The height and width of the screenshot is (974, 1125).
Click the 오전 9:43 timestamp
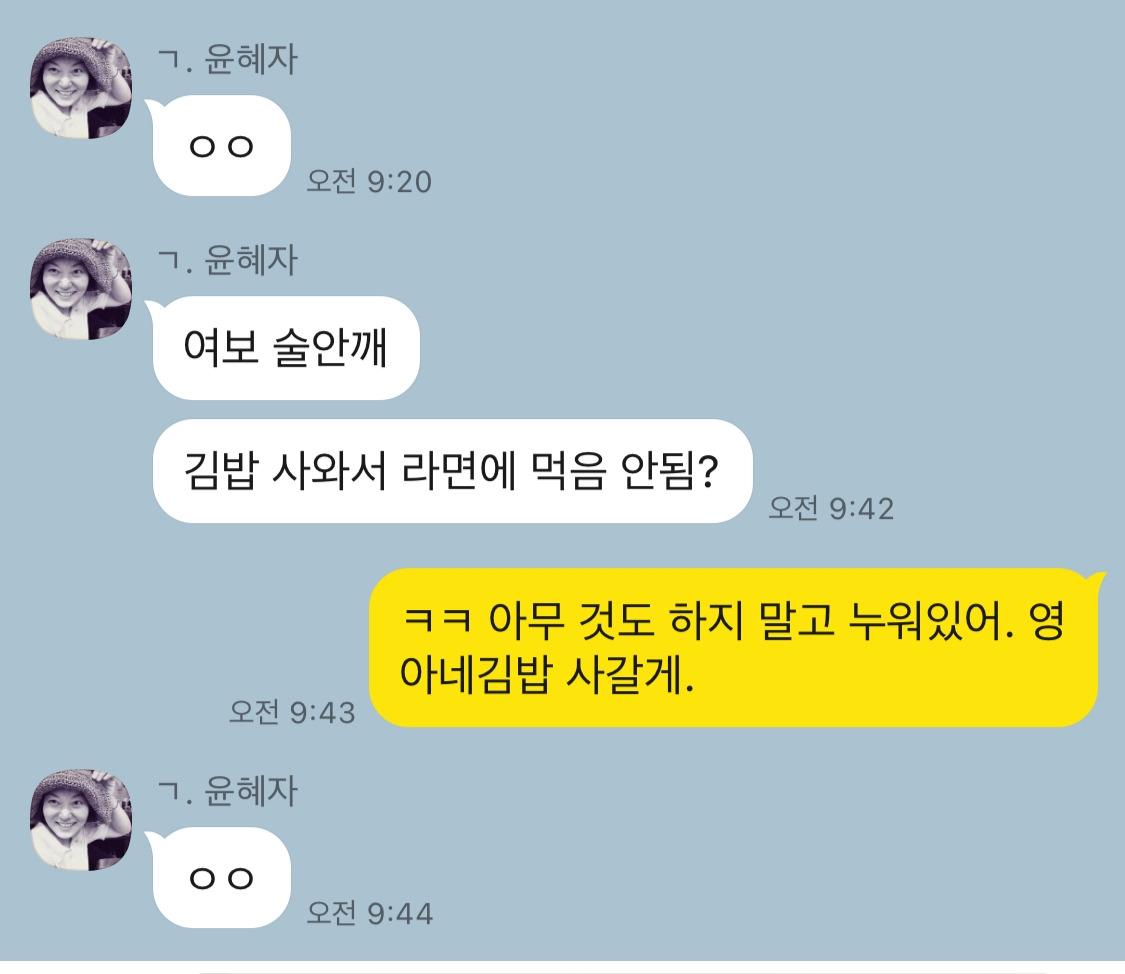coord(292,712)
